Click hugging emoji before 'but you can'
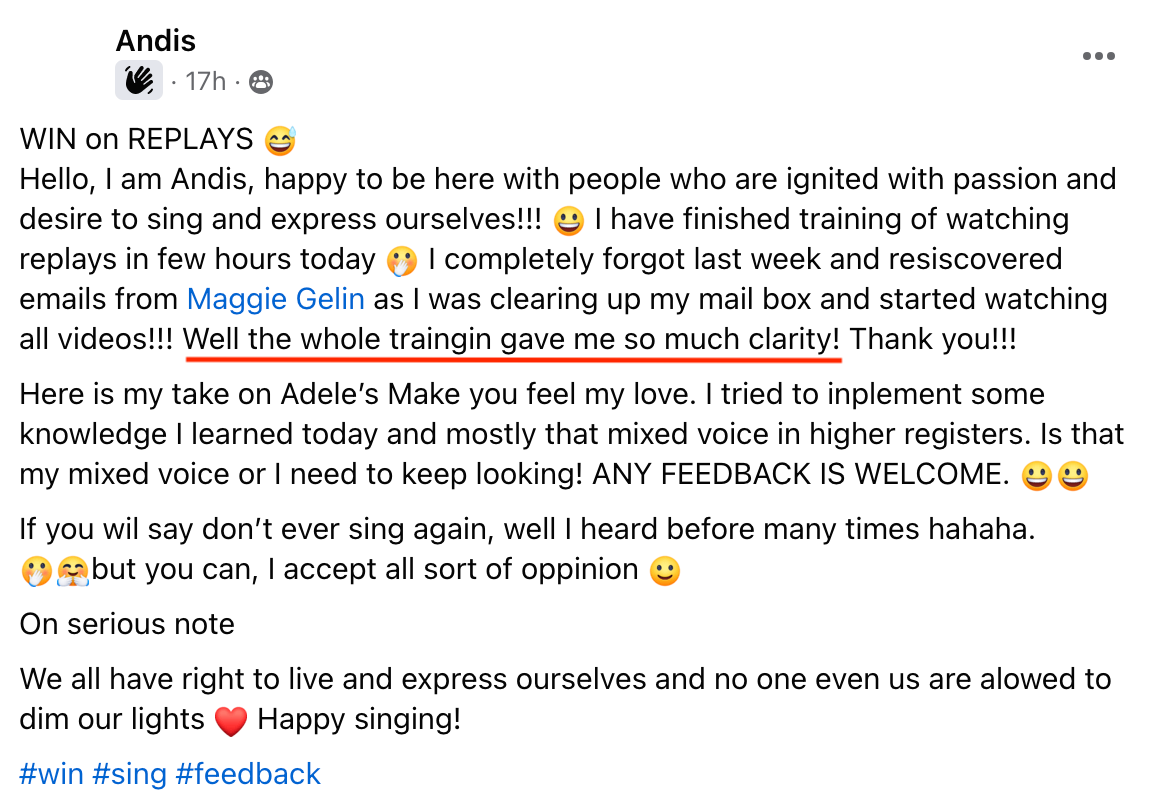Screen dimensions: 1150x806 [x=75, y=571]
